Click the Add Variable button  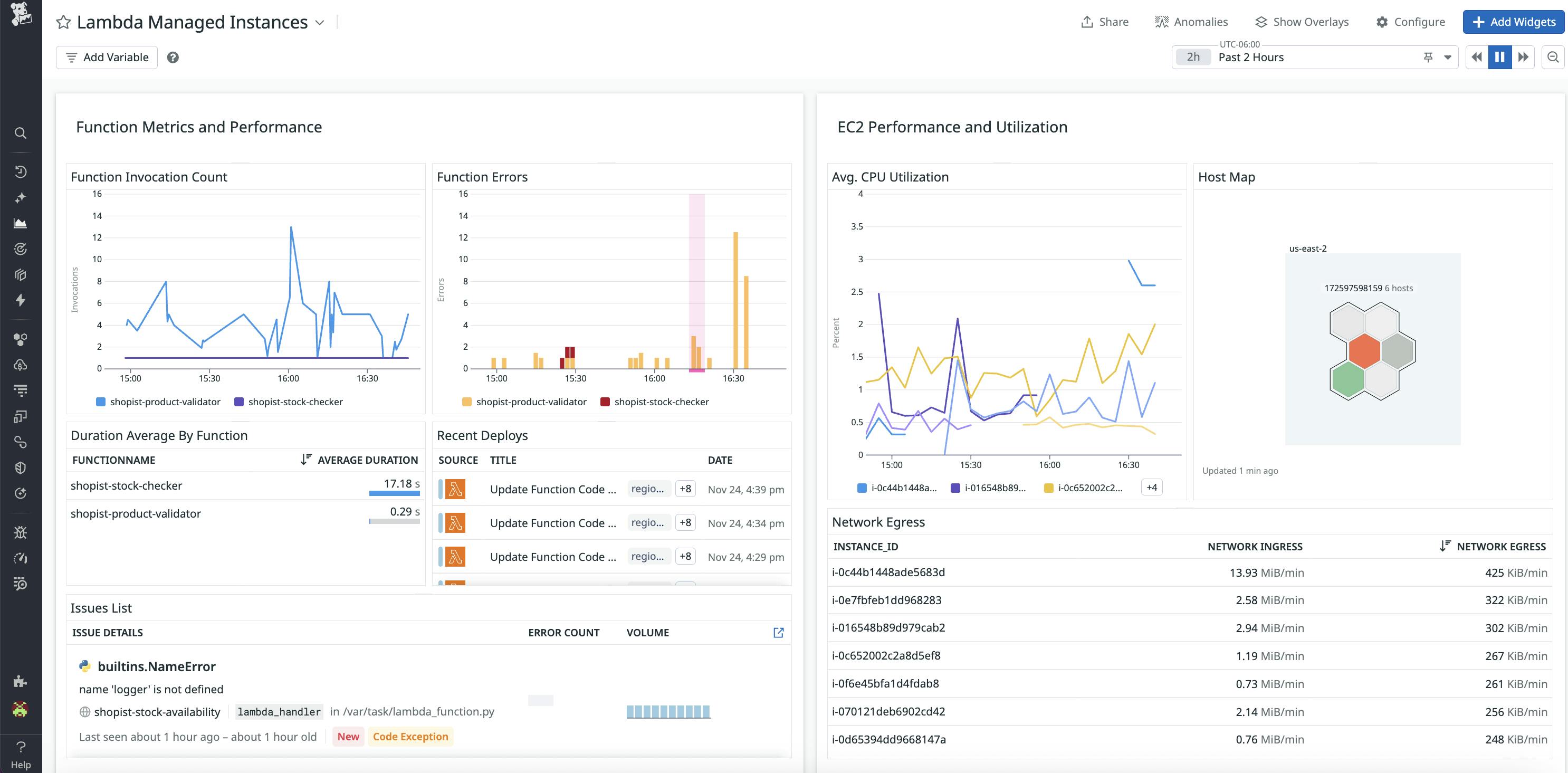pos(107,56)
